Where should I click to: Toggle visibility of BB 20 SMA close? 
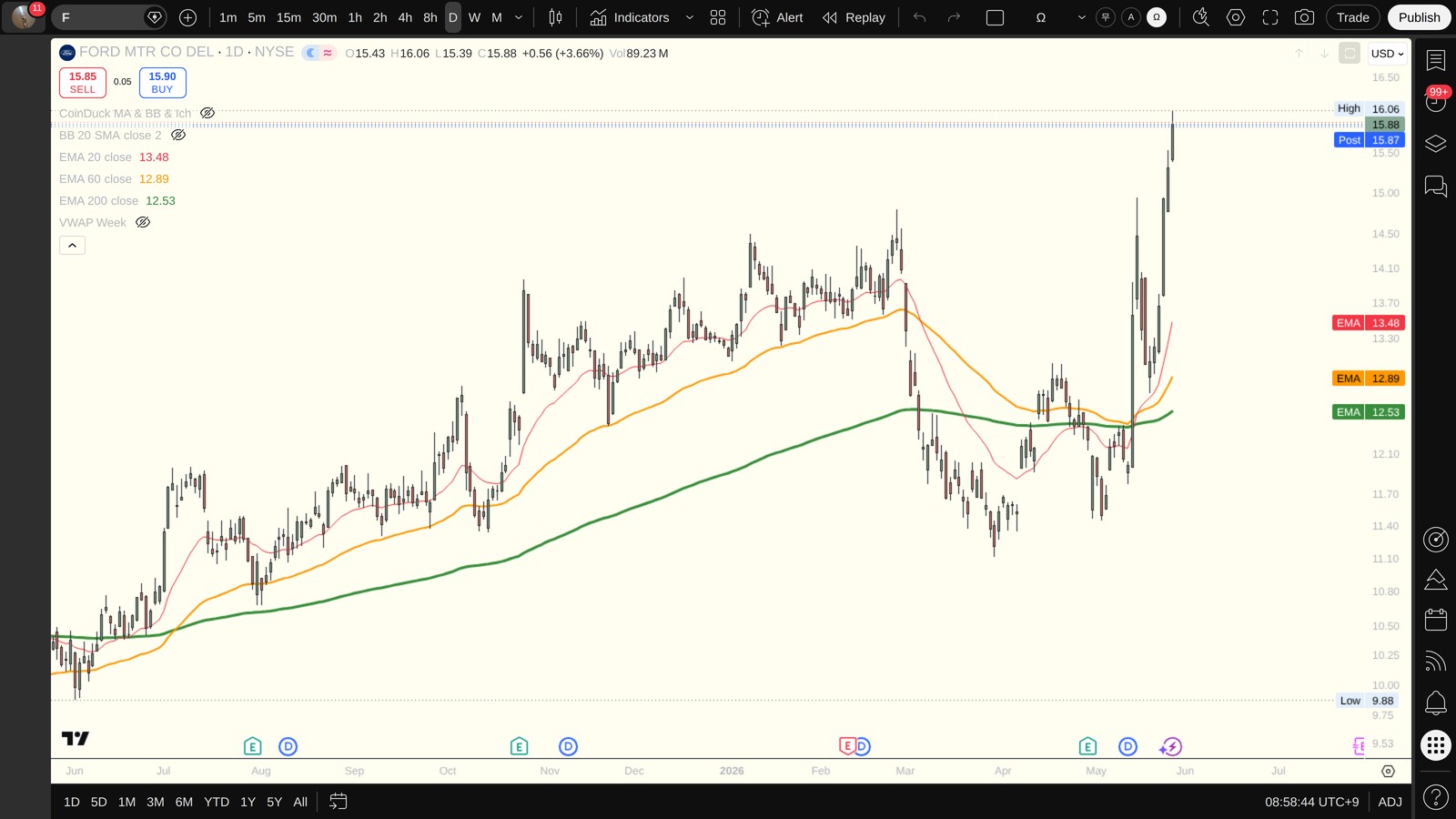[x=178, y=136]
